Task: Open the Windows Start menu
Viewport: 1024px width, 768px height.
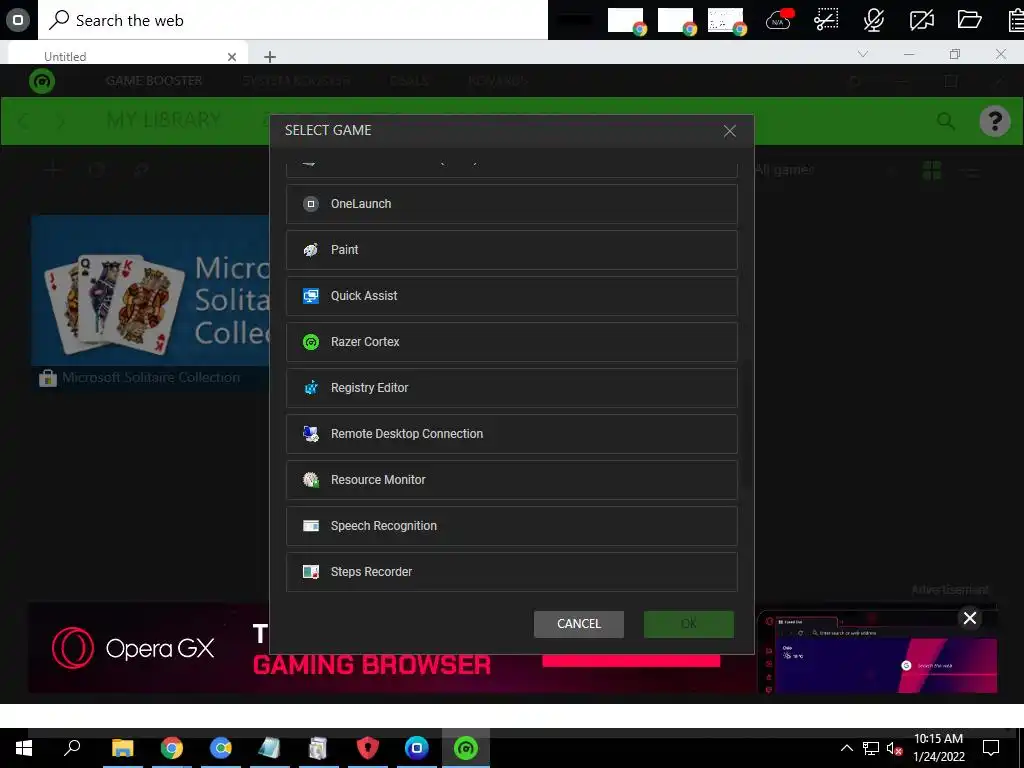Action: point(24,748)
